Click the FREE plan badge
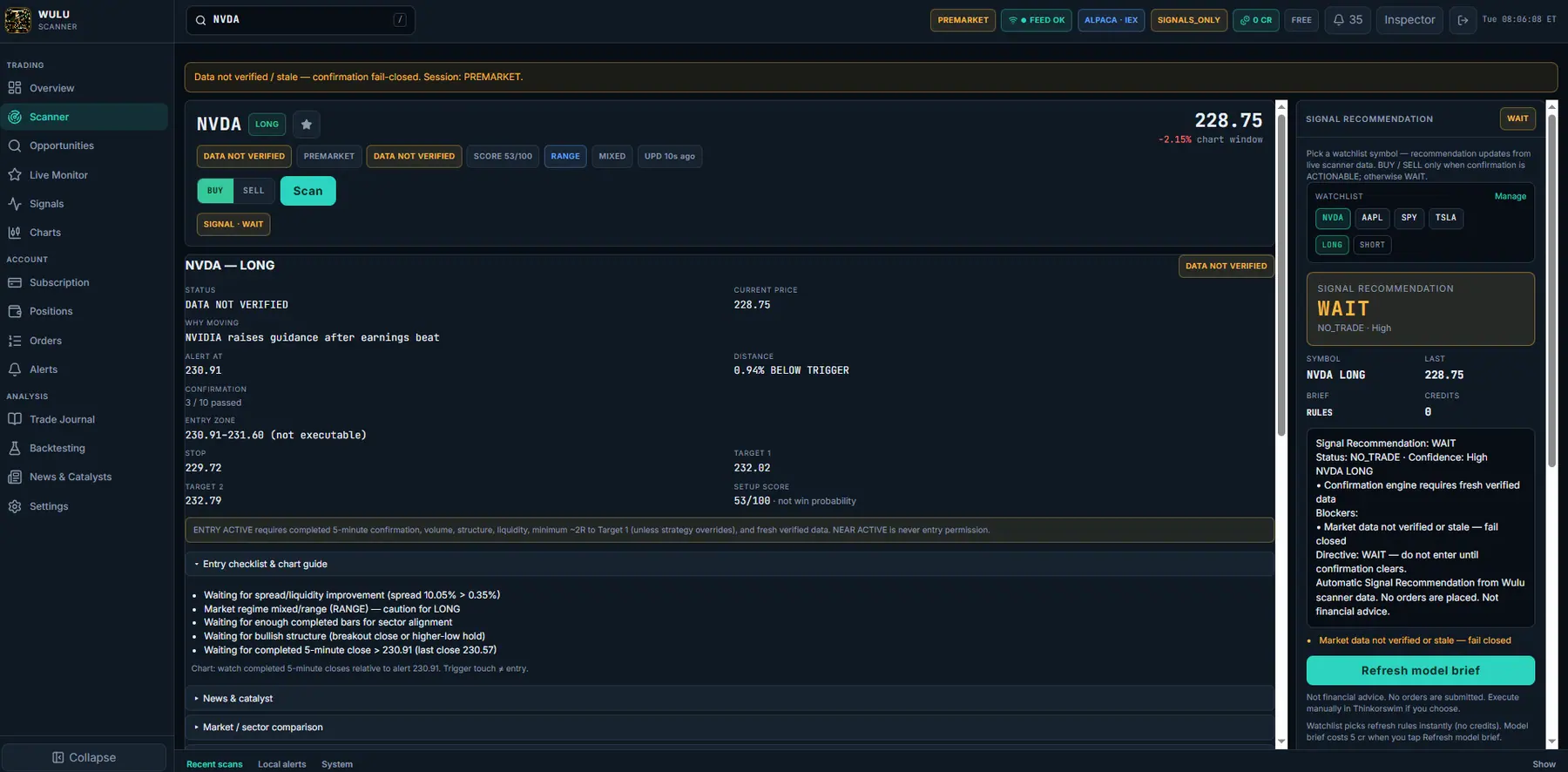 [1301, 20]
